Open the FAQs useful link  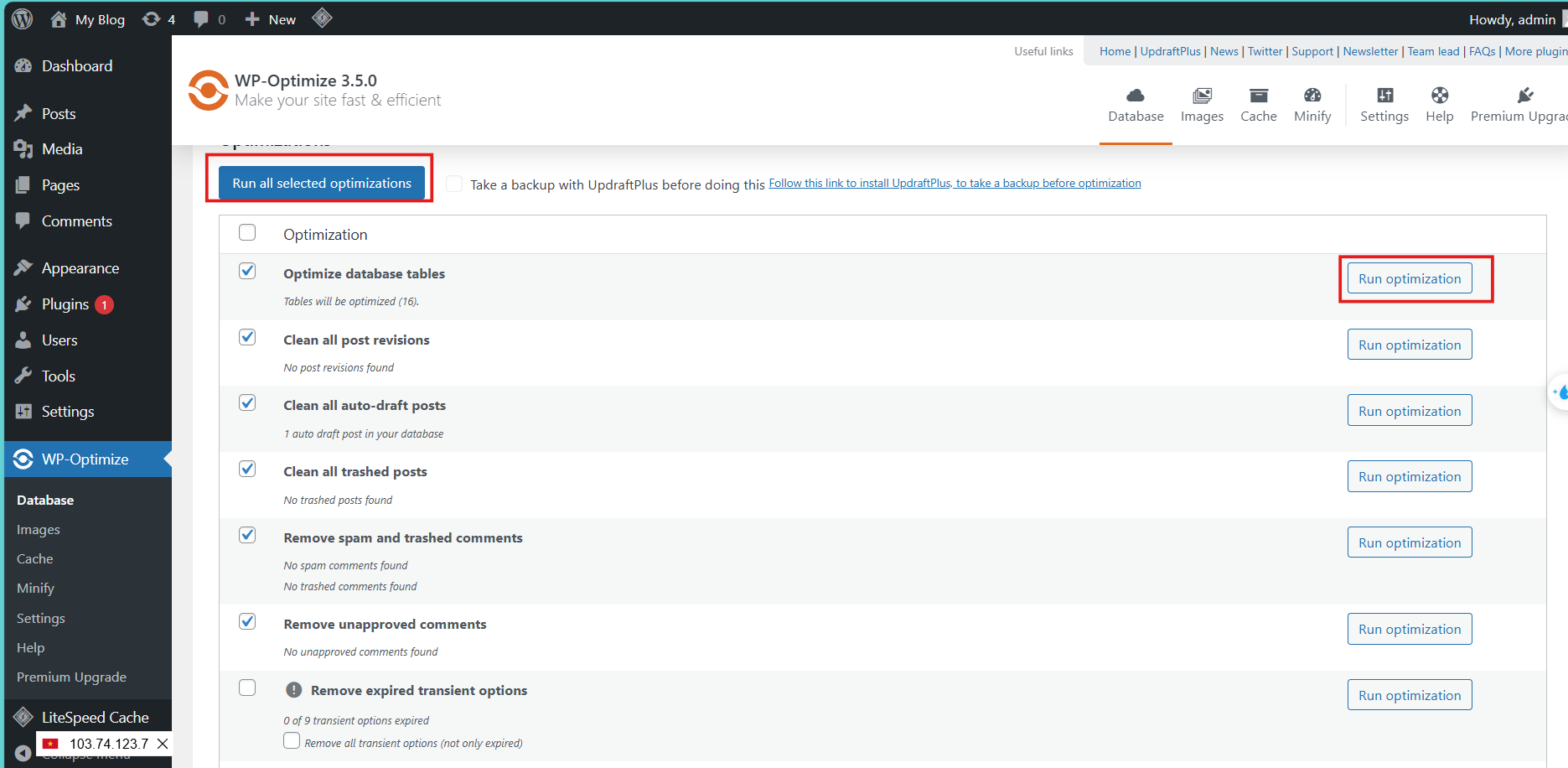point(1482,51)
